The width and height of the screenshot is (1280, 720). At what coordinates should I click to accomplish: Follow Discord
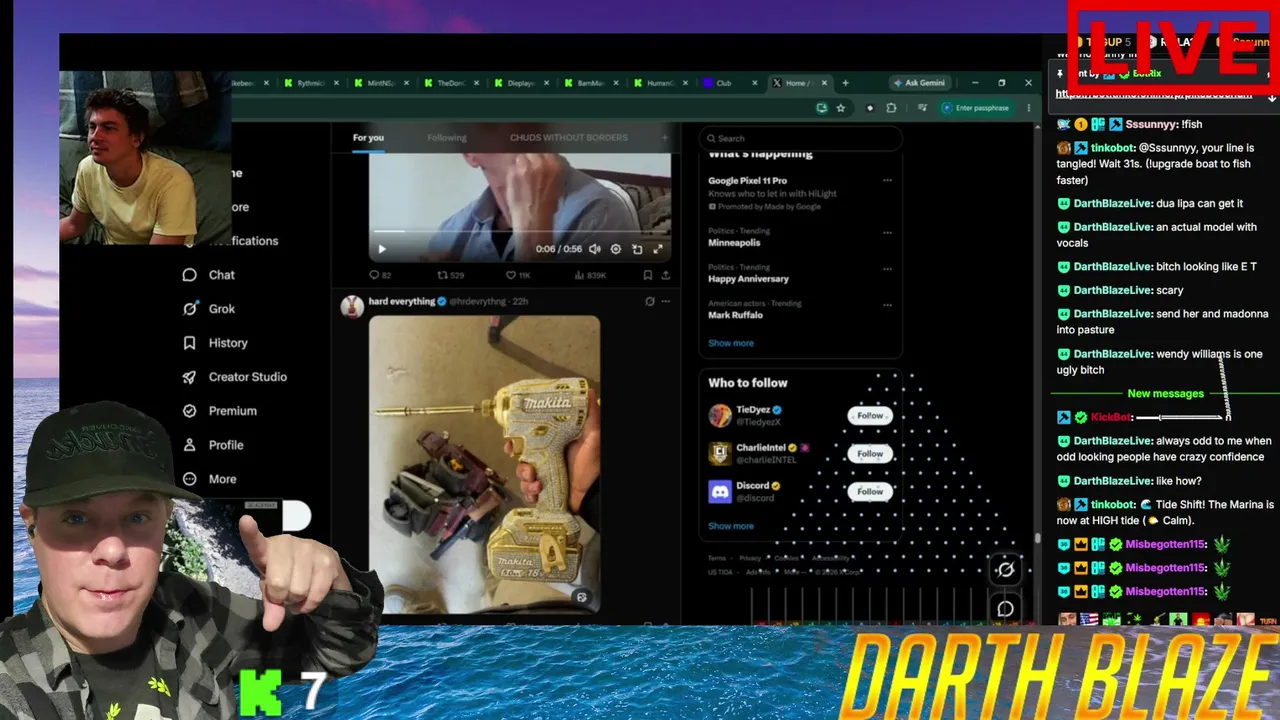[x=870, y=492]
